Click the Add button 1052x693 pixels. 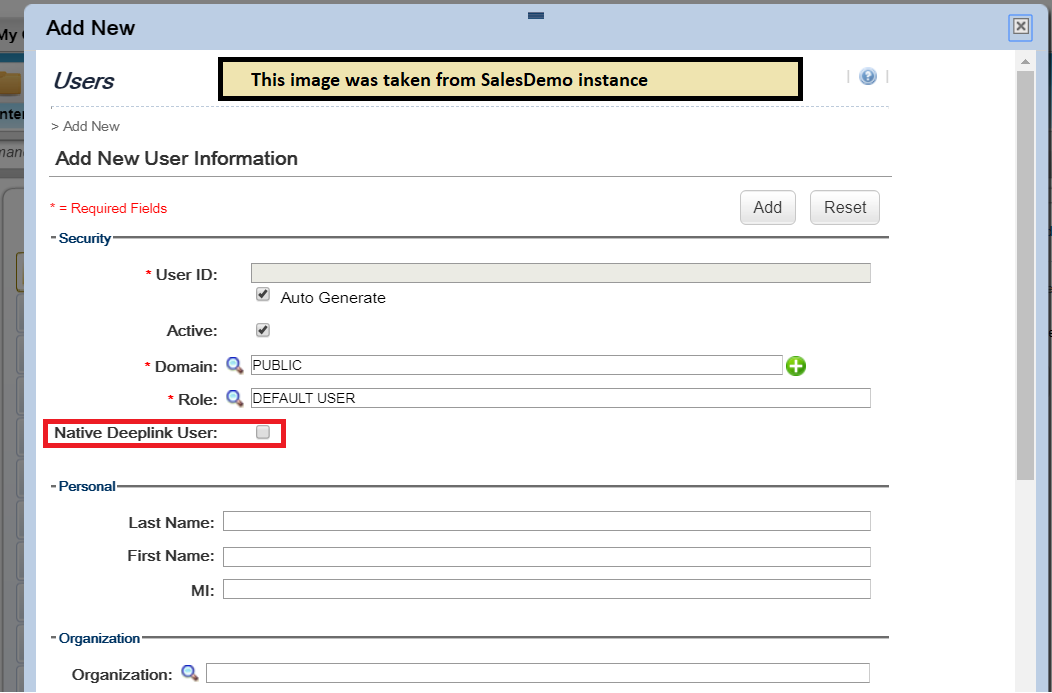tap(768, 207)
